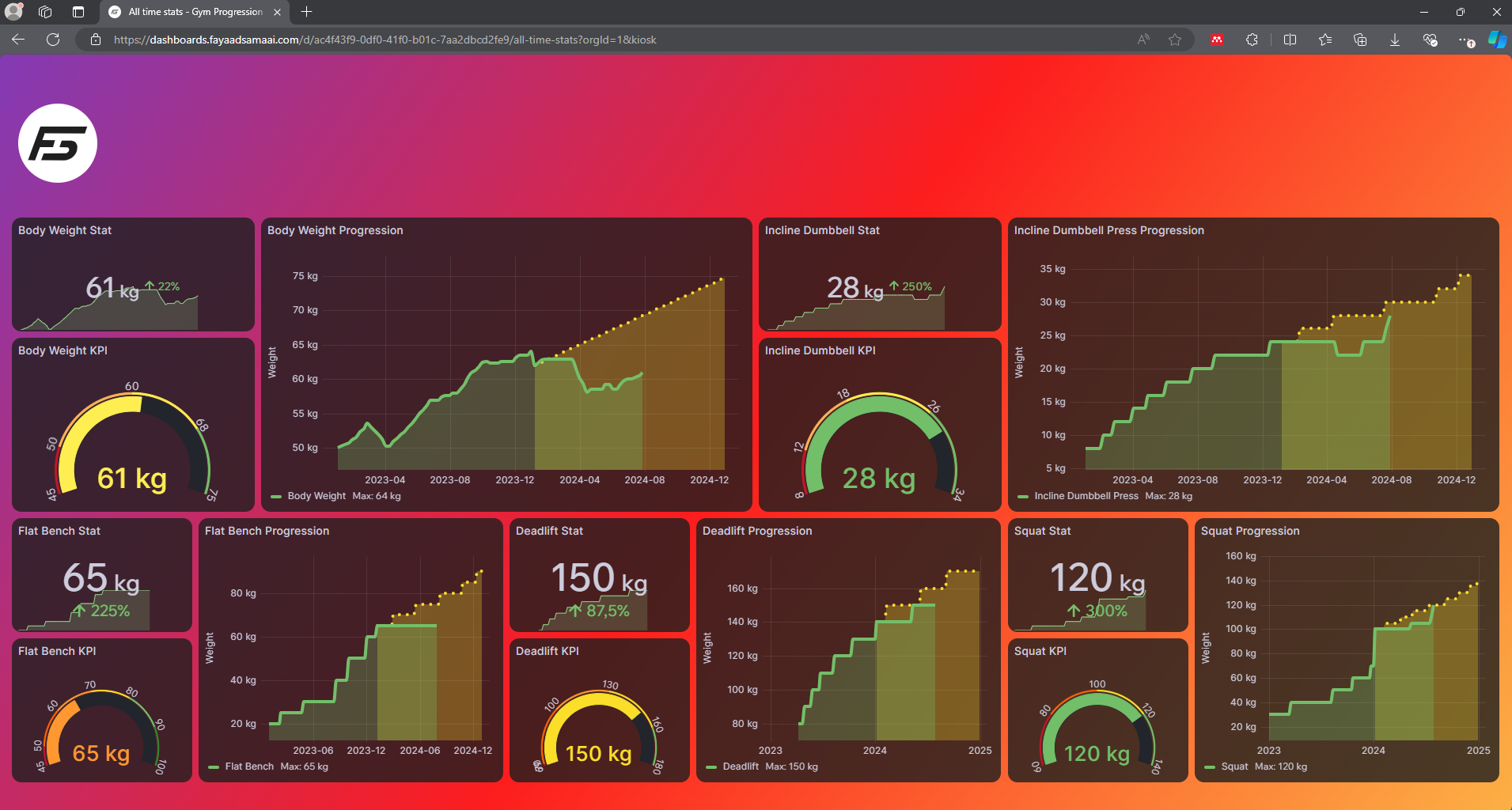Screen dimensions: 1512x810
Task: Click Max: 65 kg in Flat Bench legend
Action: click(x=304, y=766)
